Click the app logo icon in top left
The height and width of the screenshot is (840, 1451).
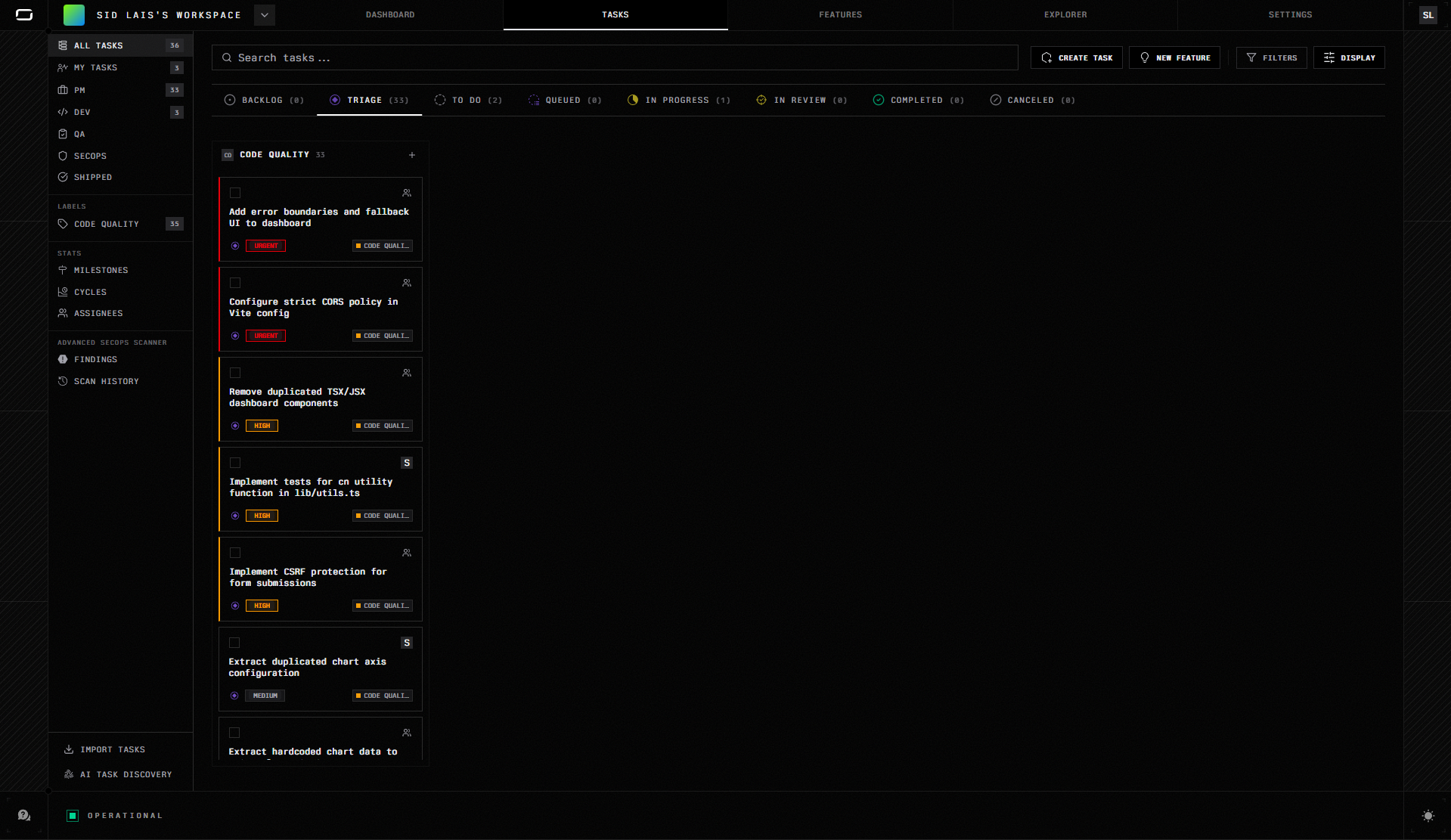click(24, 15)
